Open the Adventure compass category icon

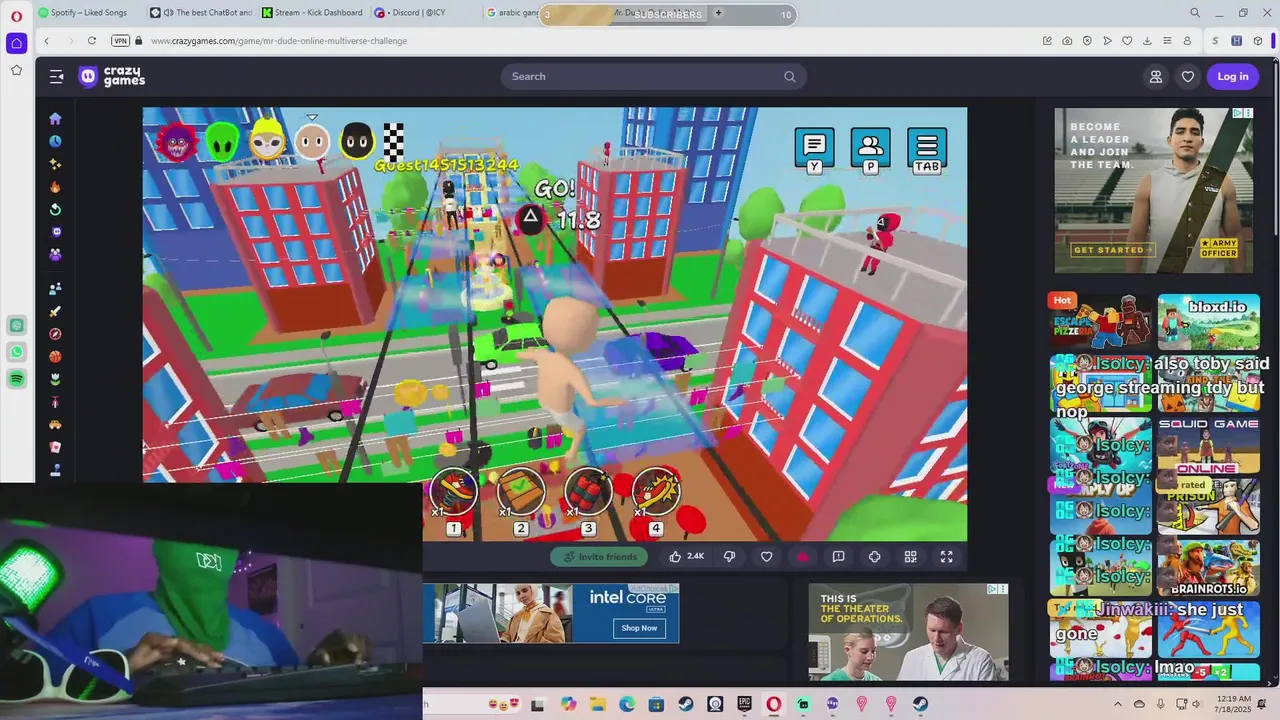pos(55,334)
